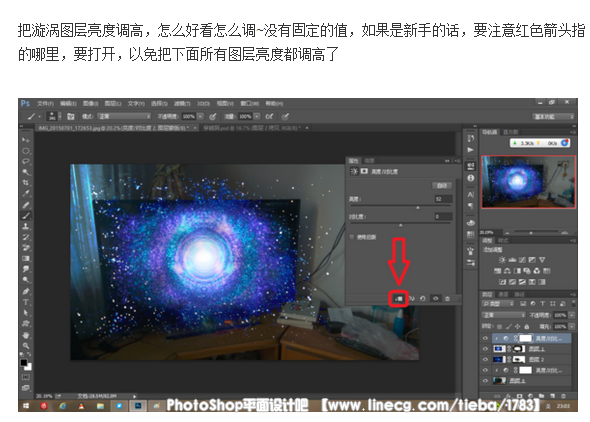Click the Navigator preview thumbnail
The image size is (590, 422).
(528, 181)
